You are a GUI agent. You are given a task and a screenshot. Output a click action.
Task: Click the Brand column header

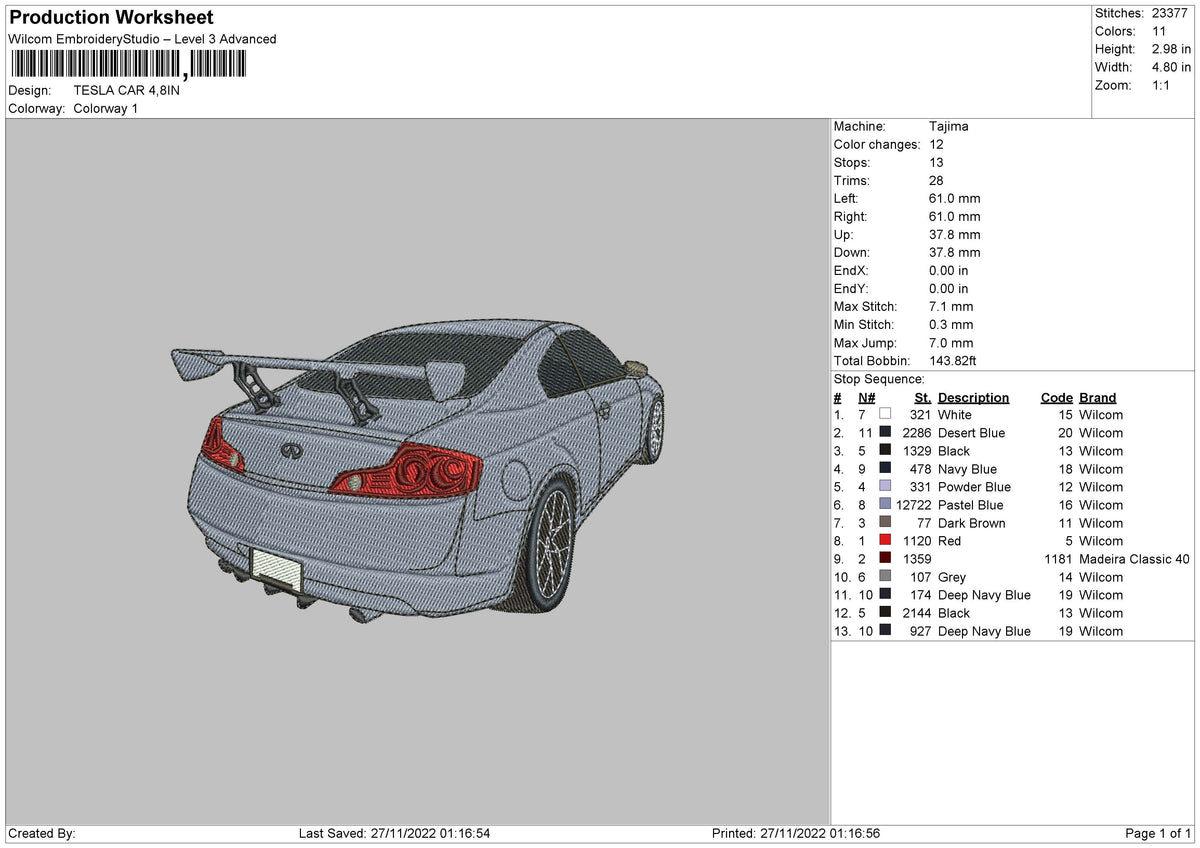[x=1097, y=398]
